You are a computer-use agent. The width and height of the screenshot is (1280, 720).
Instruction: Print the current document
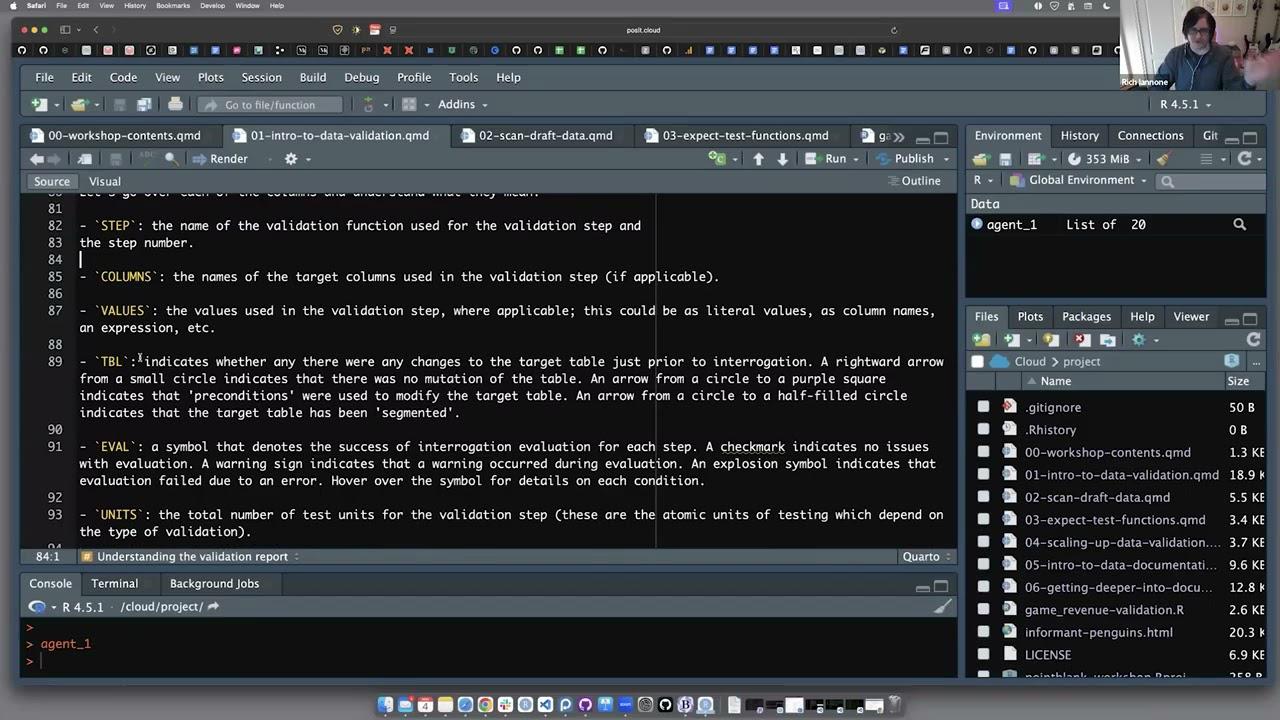coord(175,104)
